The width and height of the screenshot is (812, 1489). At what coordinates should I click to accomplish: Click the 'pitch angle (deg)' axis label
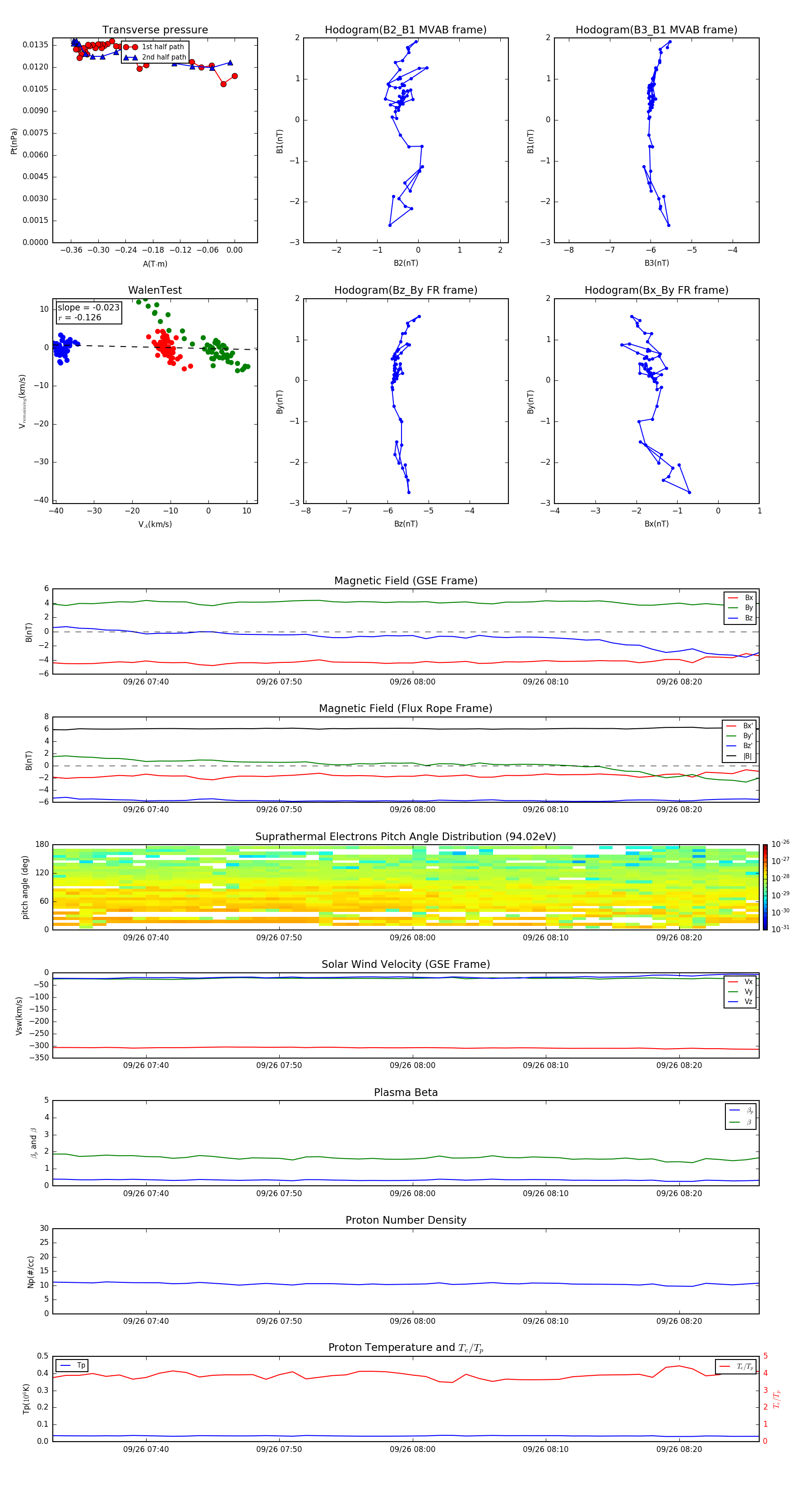[25, 887]
